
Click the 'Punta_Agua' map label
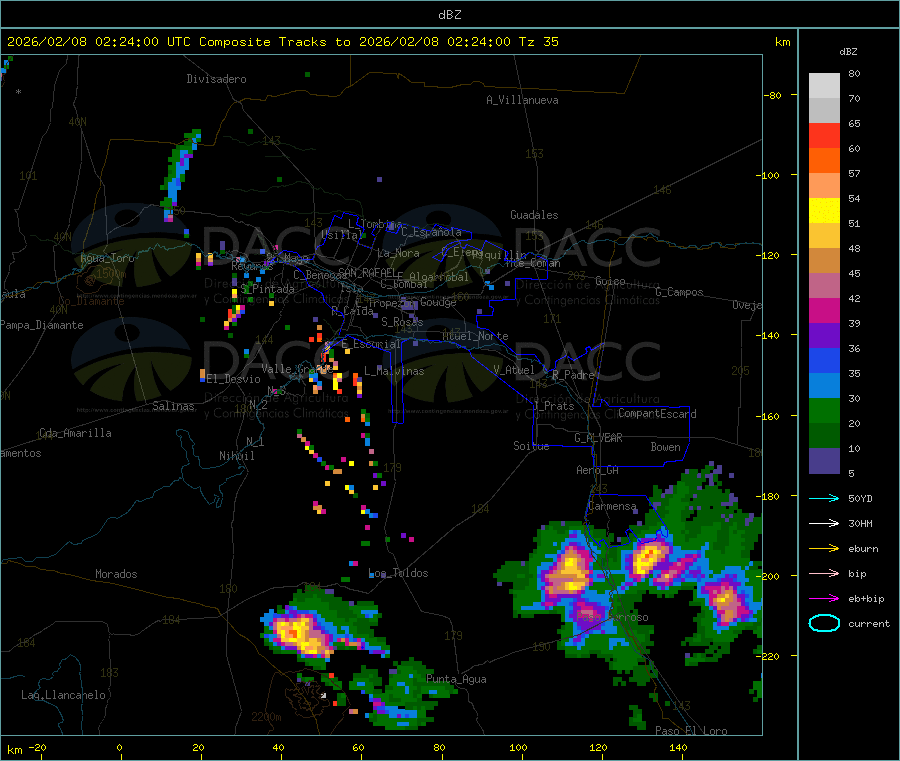(x=456, y=679)
